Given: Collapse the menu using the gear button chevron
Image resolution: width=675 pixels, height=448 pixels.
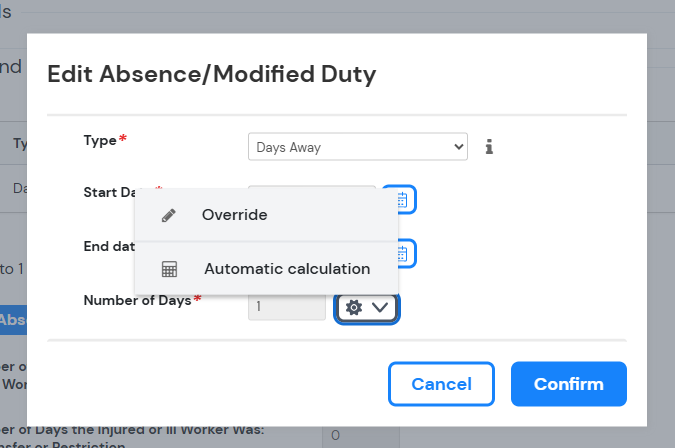Looking at the screenshot, I should pos(380,307).
